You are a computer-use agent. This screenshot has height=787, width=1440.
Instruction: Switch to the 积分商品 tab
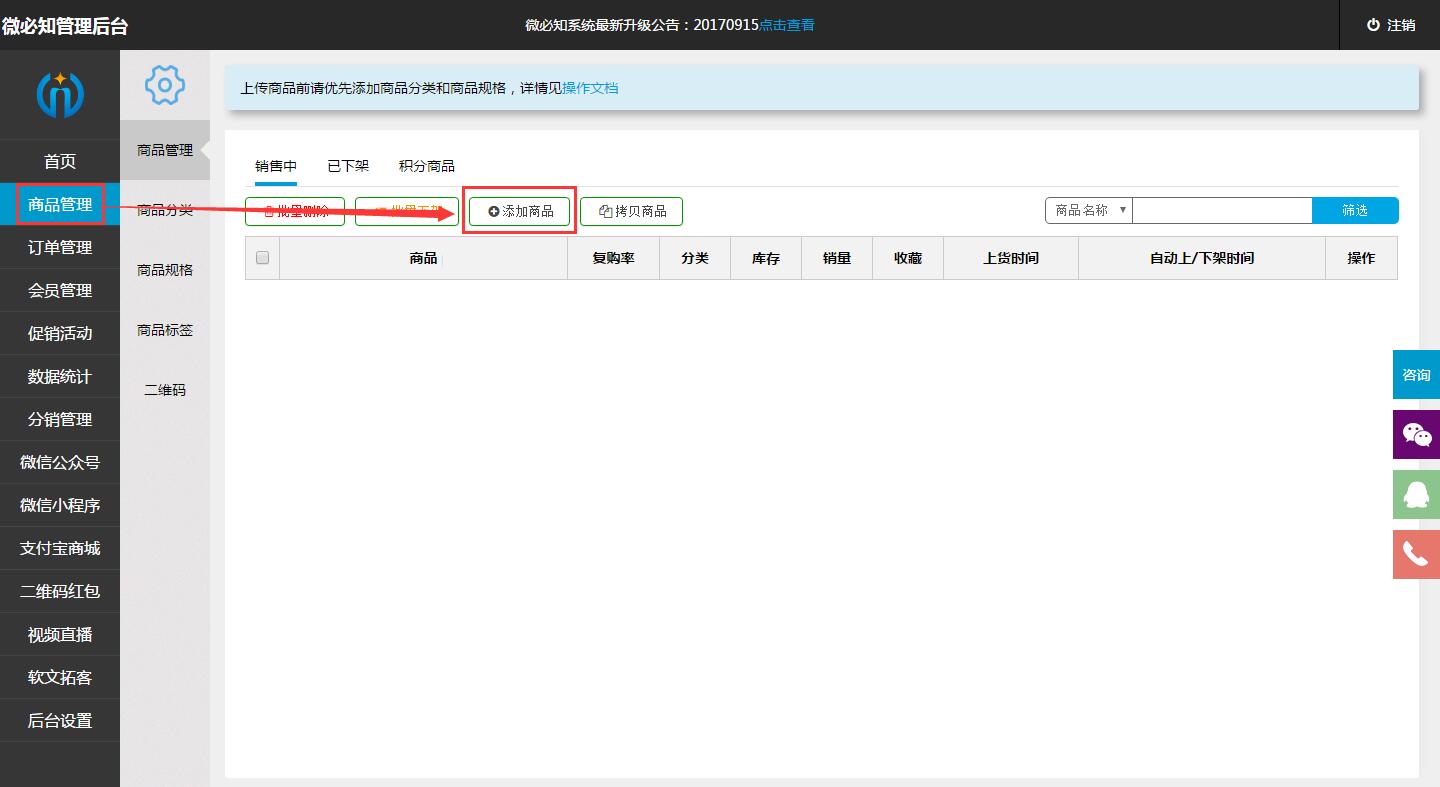(426, 165)
